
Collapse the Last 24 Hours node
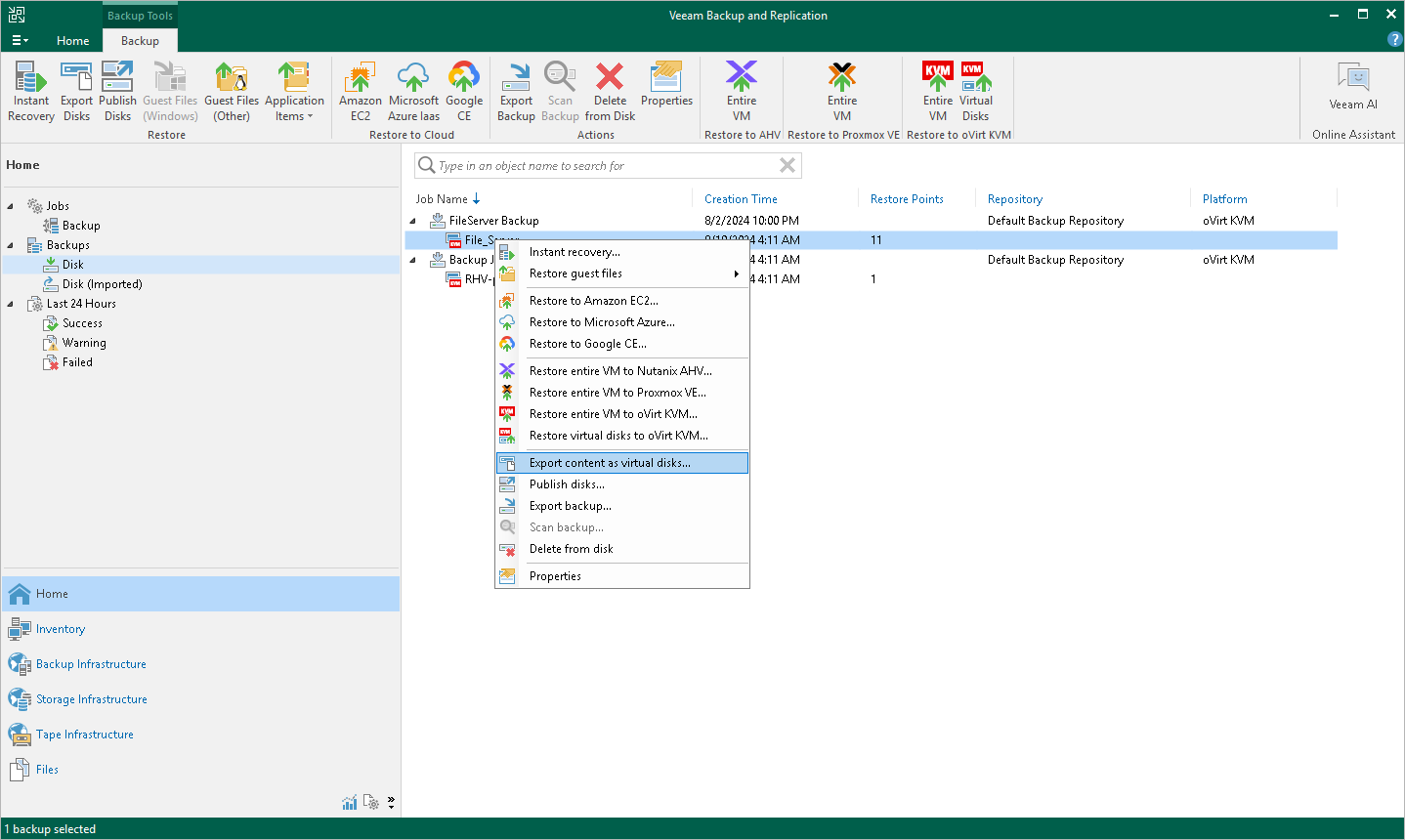tap(11, 304)
